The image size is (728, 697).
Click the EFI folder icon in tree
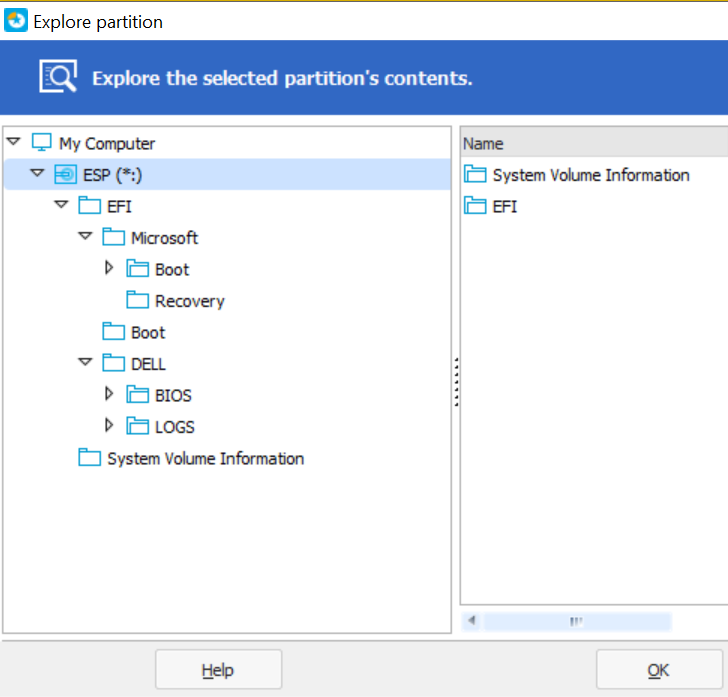pos(90,205)
